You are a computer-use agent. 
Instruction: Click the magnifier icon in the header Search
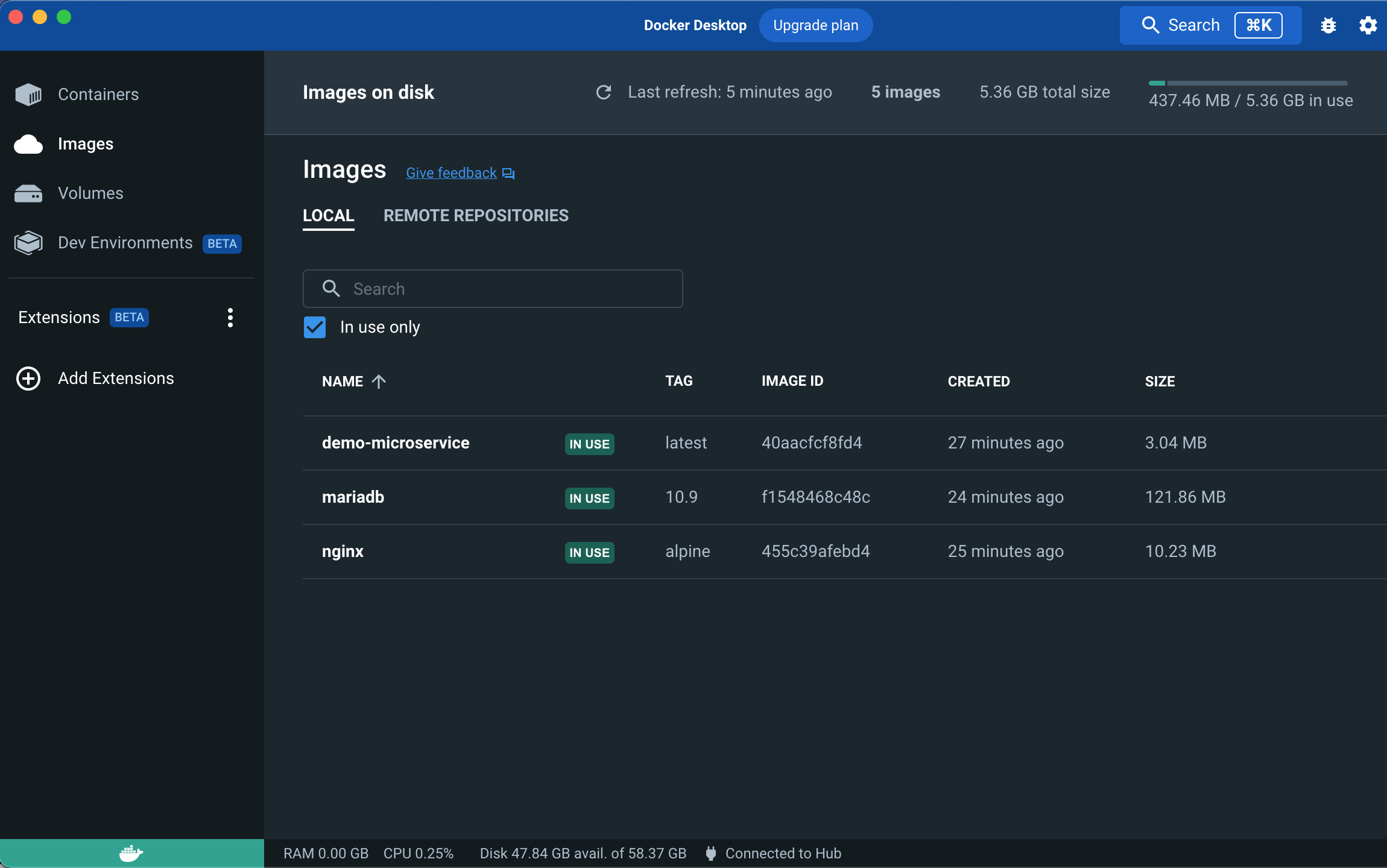tap(1151, 25)
